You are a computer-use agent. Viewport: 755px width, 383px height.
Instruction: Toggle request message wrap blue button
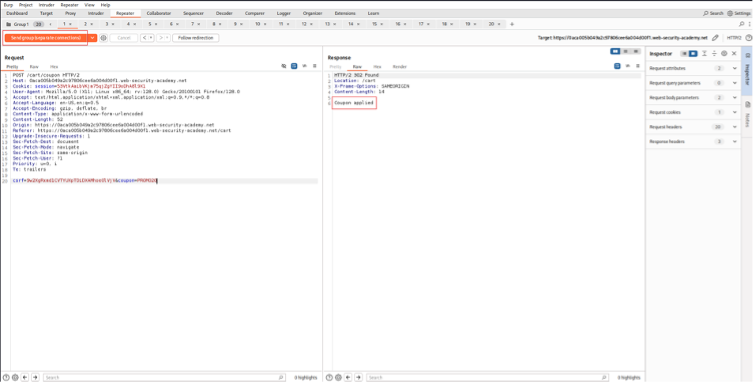coord(294,66)
